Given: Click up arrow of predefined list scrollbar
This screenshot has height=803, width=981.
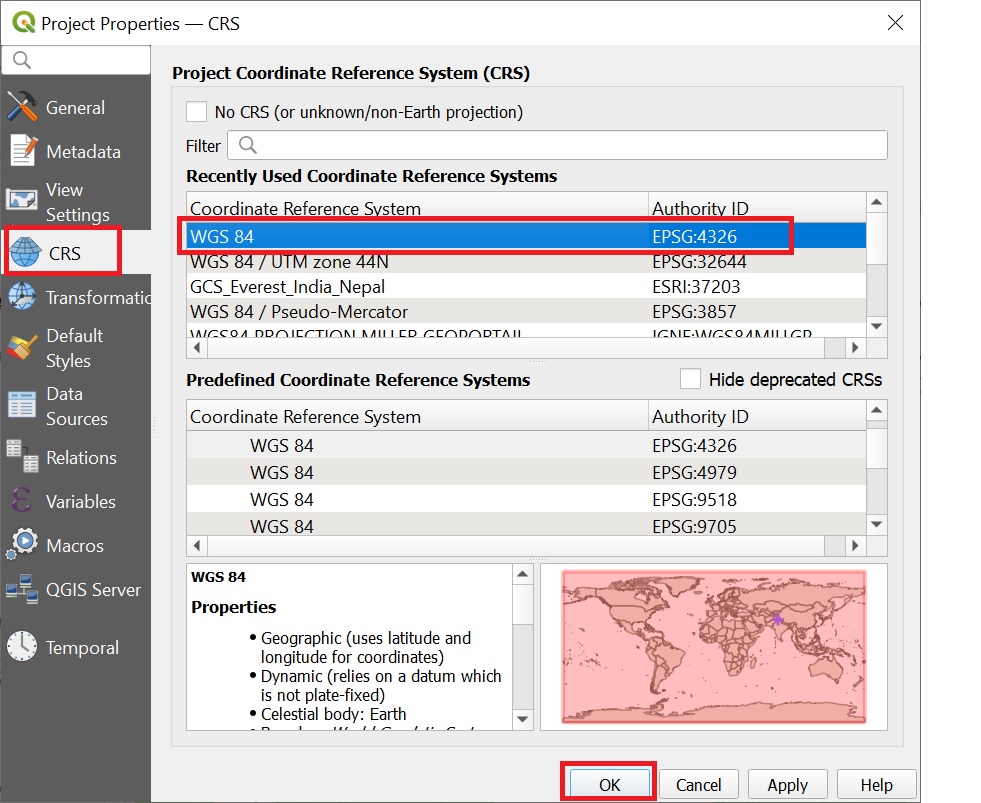Looking at the screenshot, I should click(877, 411).
